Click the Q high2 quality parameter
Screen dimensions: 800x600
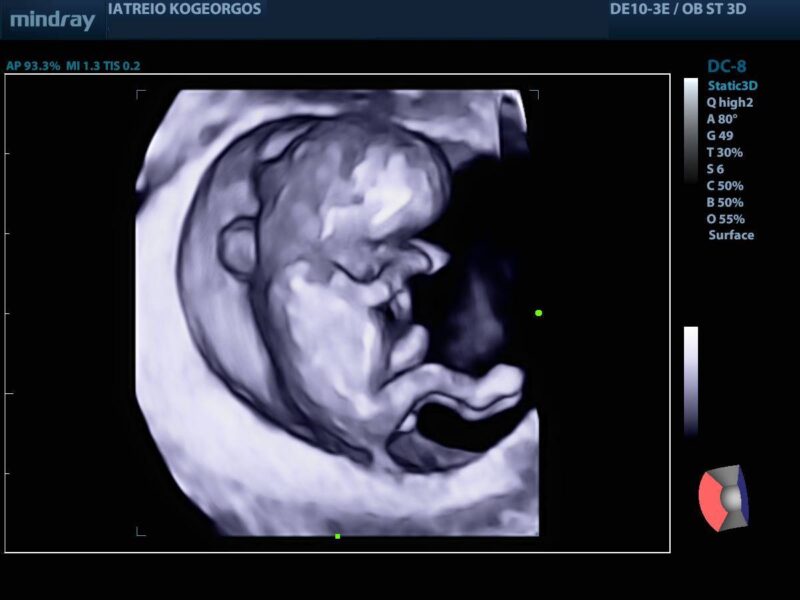point(730,103)
